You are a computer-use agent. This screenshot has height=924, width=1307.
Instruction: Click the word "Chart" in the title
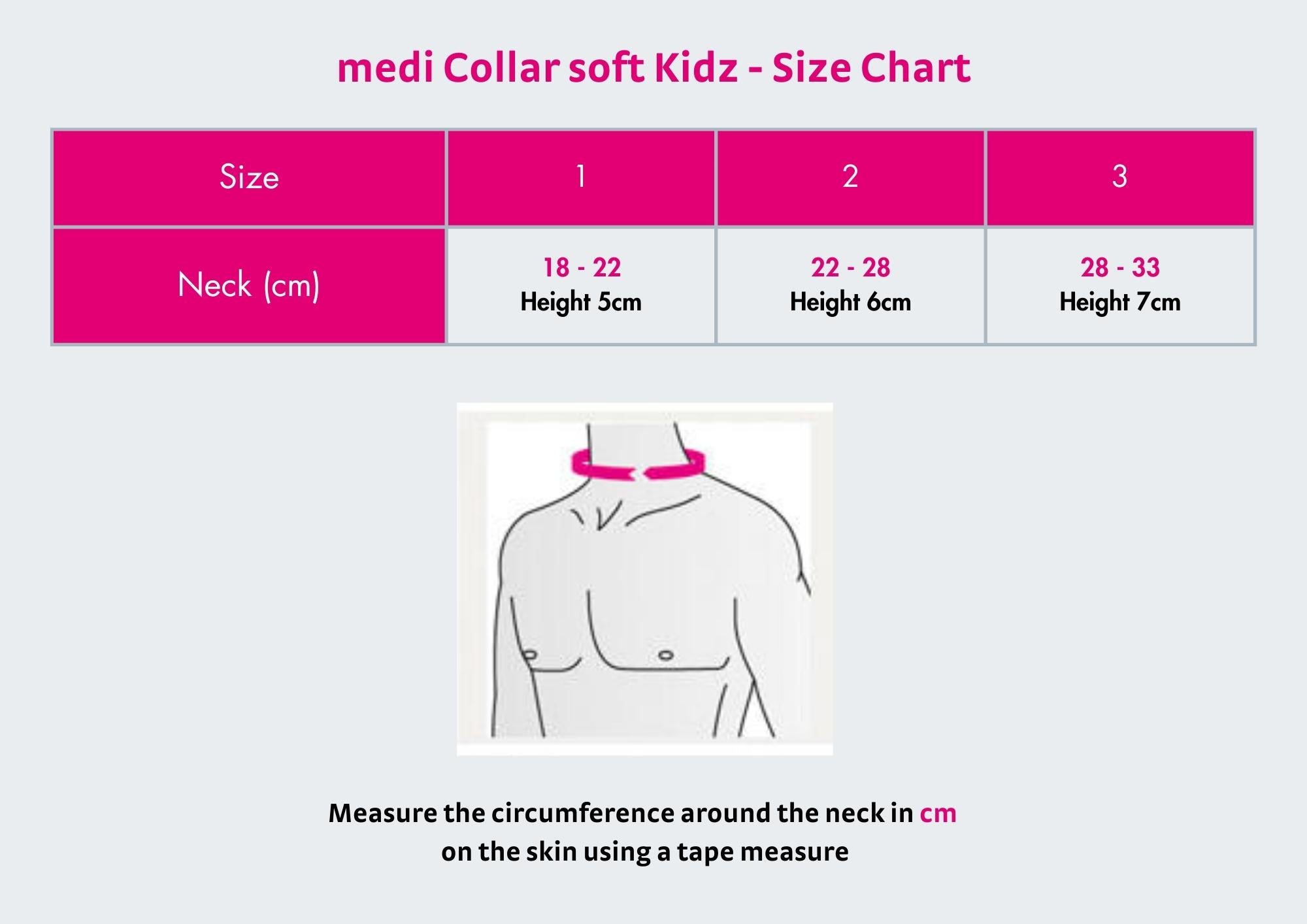click(x=915, y=68)
